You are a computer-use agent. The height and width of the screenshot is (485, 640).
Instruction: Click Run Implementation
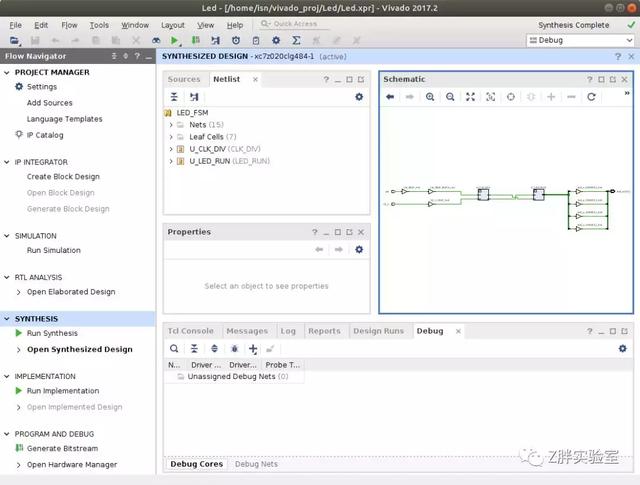[x=63, y=391]
